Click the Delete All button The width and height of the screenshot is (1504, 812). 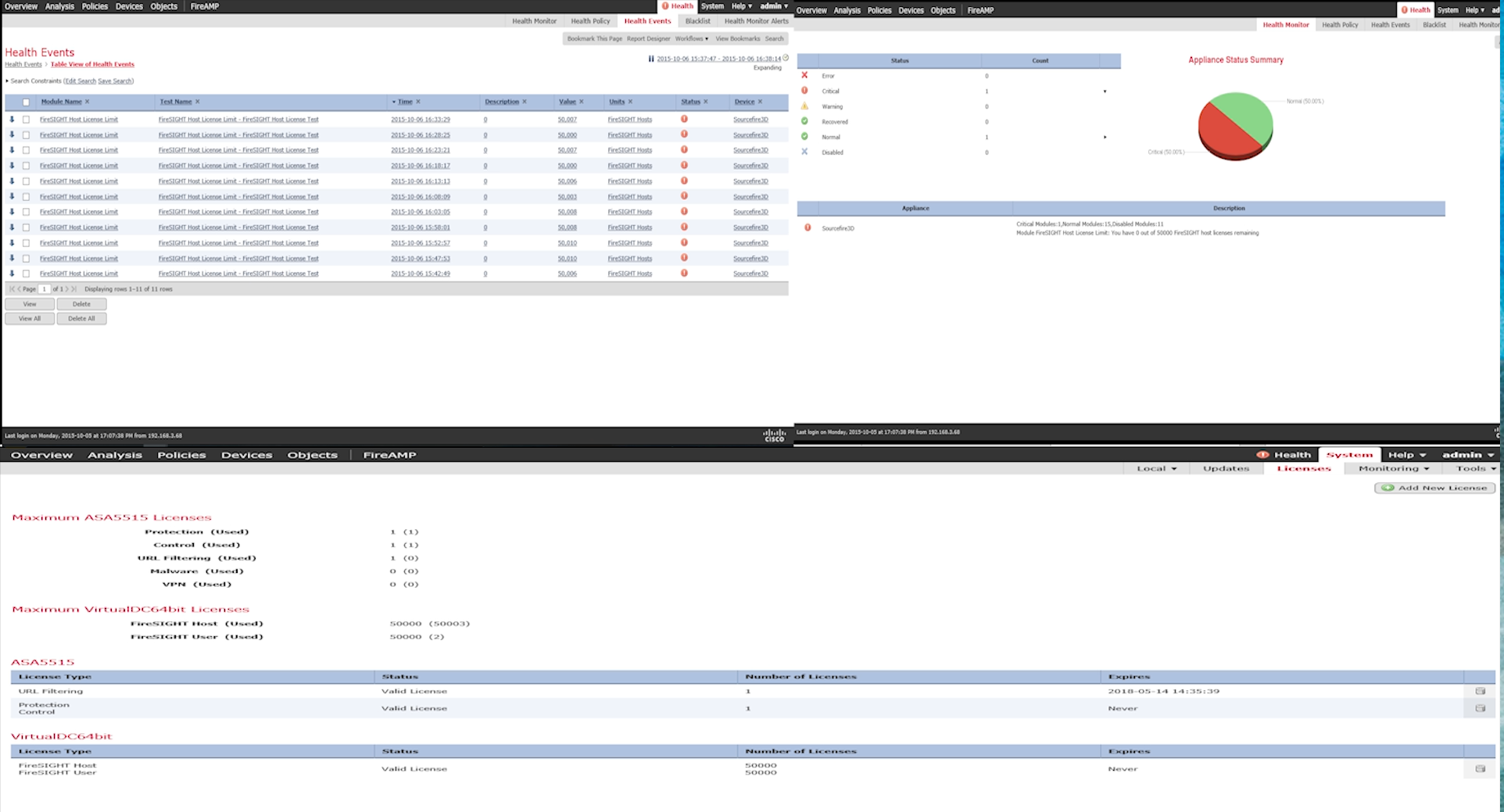81,318
